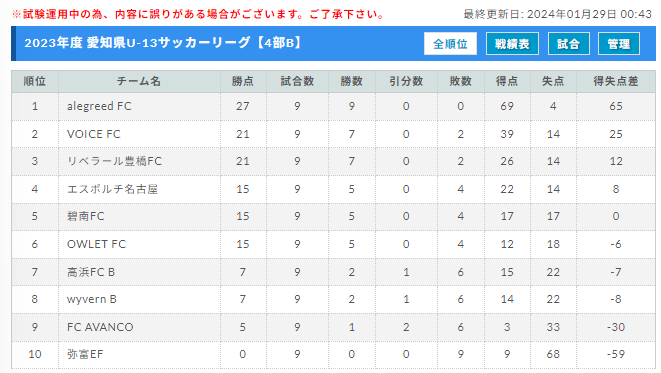The image size is (661, 373).
Task: Select the alegreed FC team row
Action: tap(333, 106)
